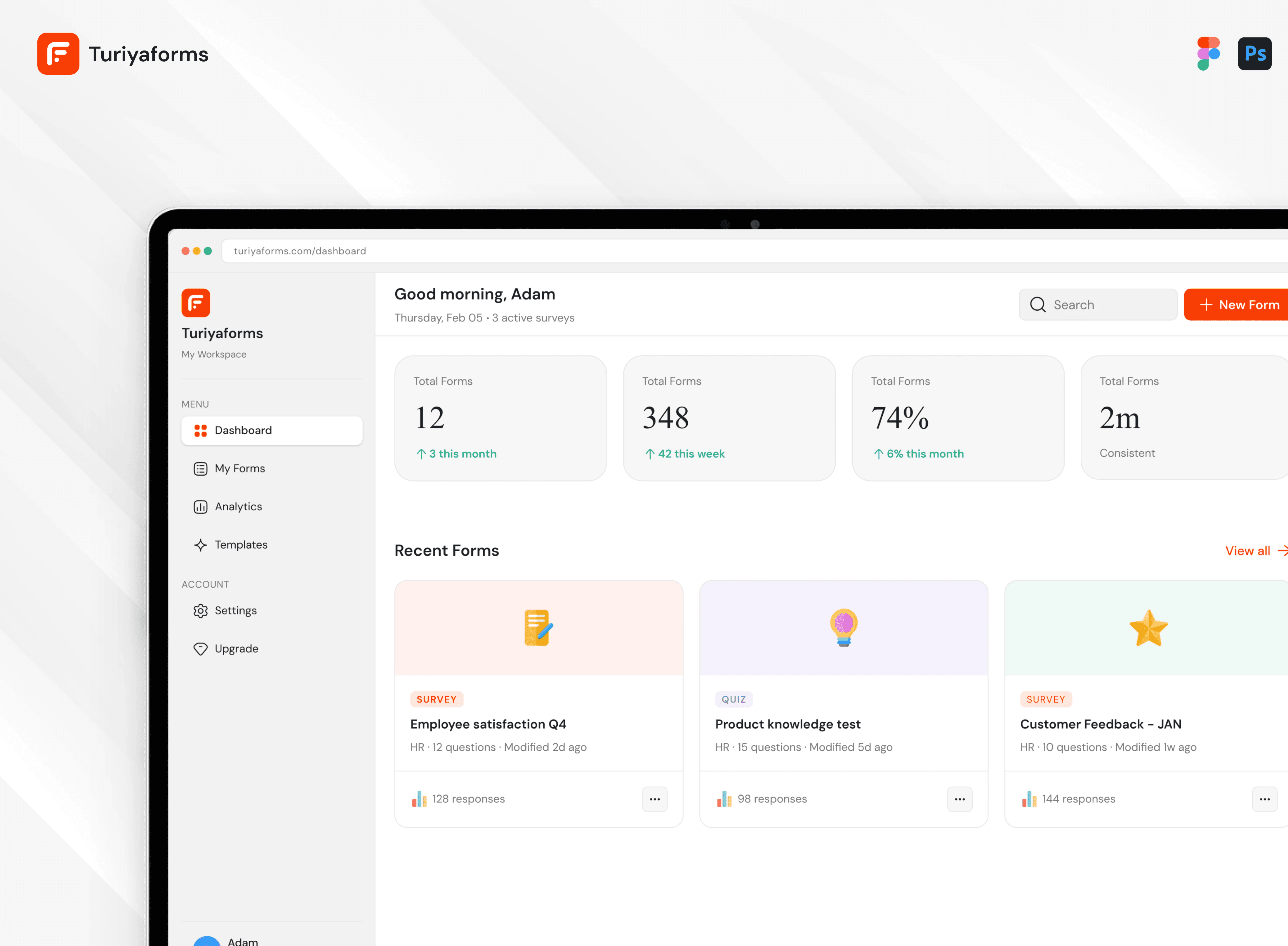Click the Figma icon in header

(1208, 54)
